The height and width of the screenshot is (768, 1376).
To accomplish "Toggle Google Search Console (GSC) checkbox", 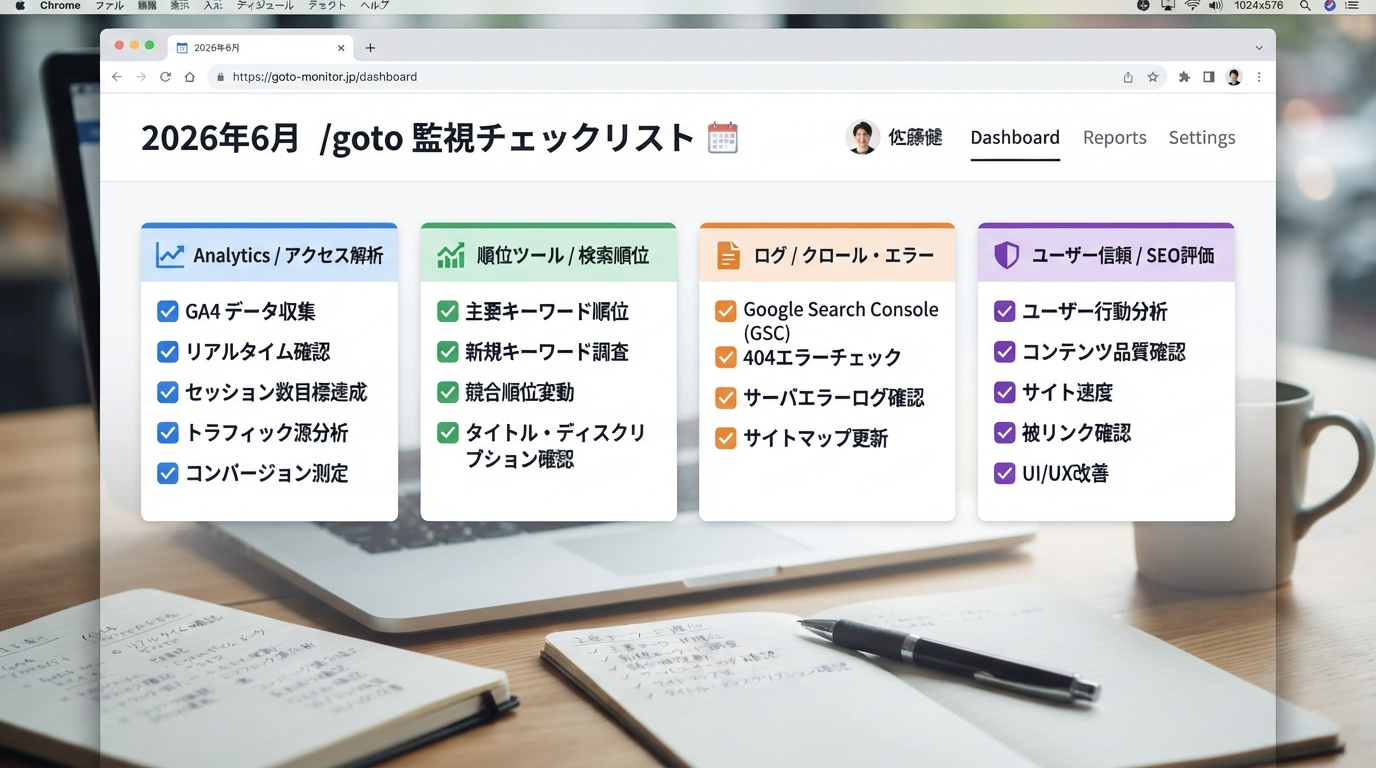I will [726, 312].
